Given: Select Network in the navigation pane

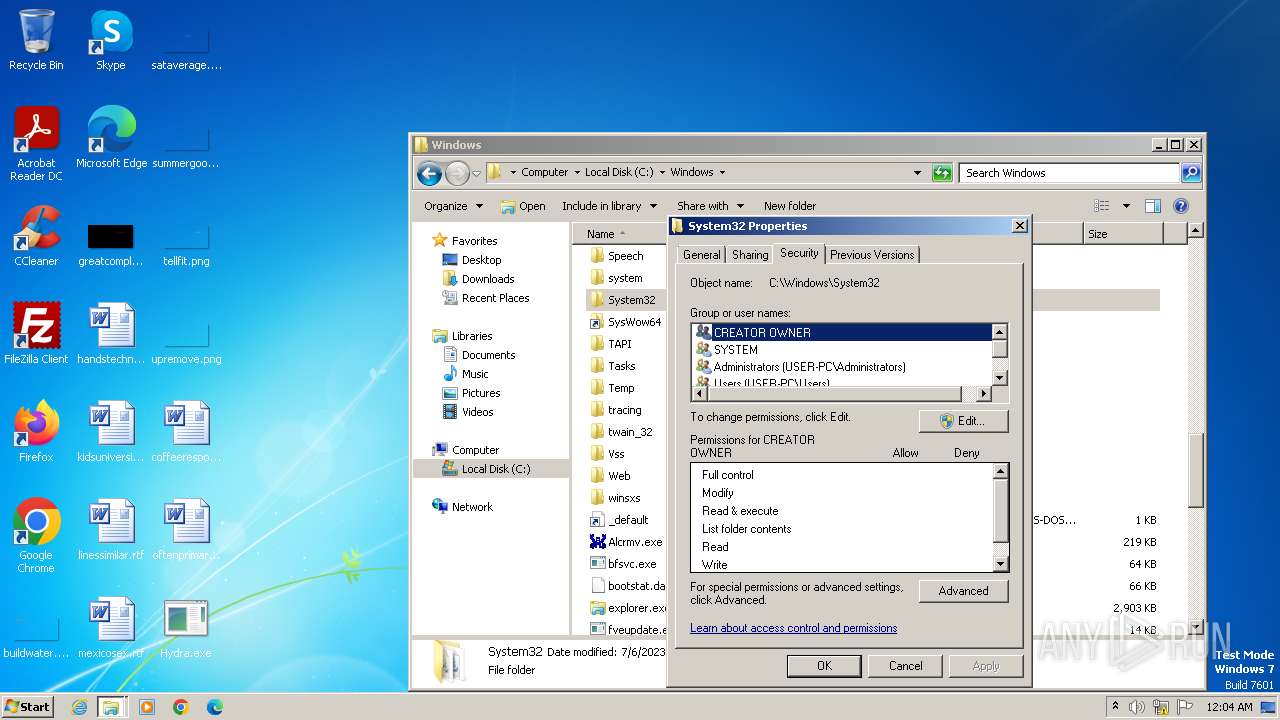Looking at the screenshot, I should click(472, 507).
